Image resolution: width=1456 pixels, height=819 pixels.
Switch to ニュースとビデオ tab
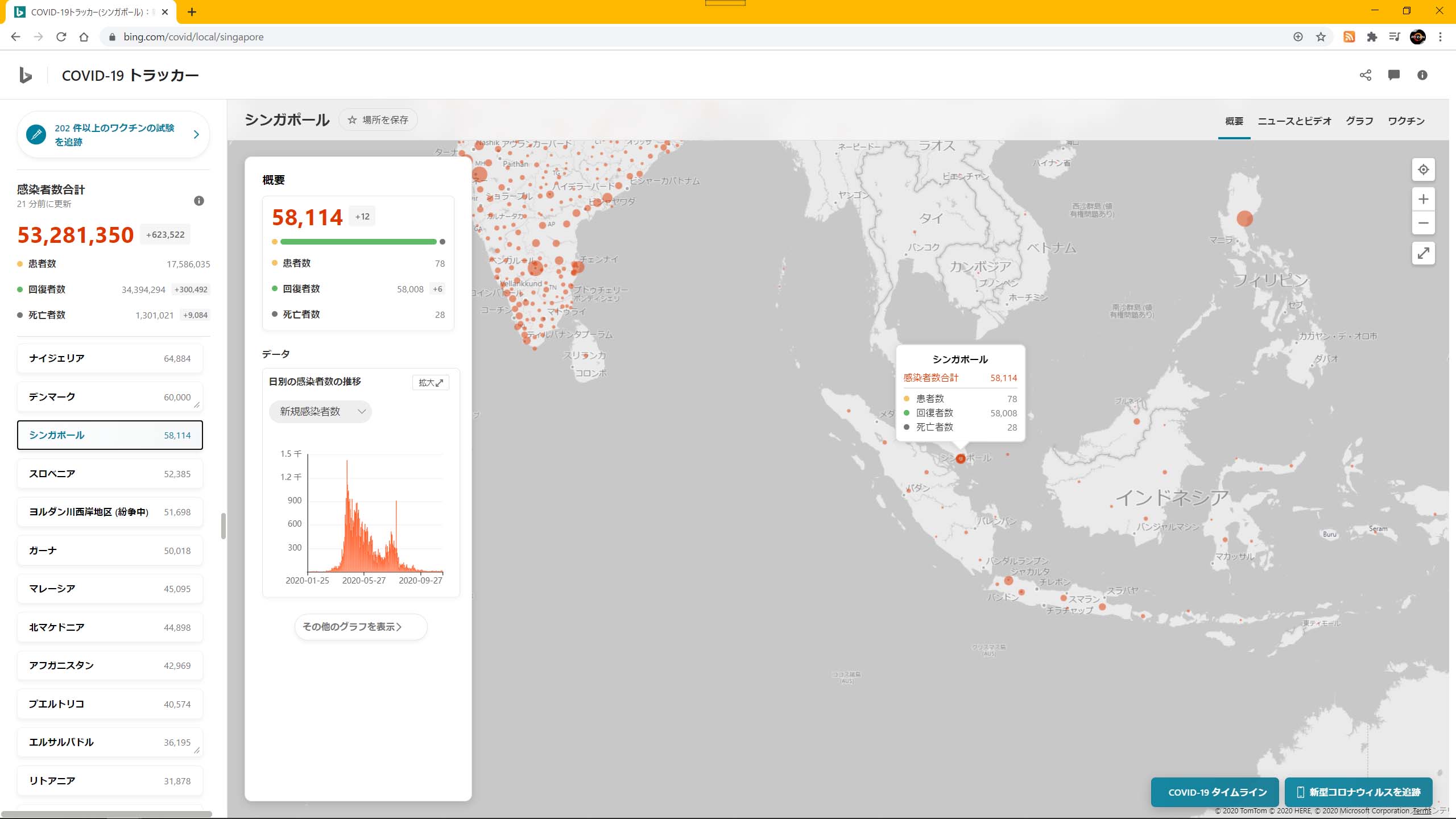pos(1294,121)
